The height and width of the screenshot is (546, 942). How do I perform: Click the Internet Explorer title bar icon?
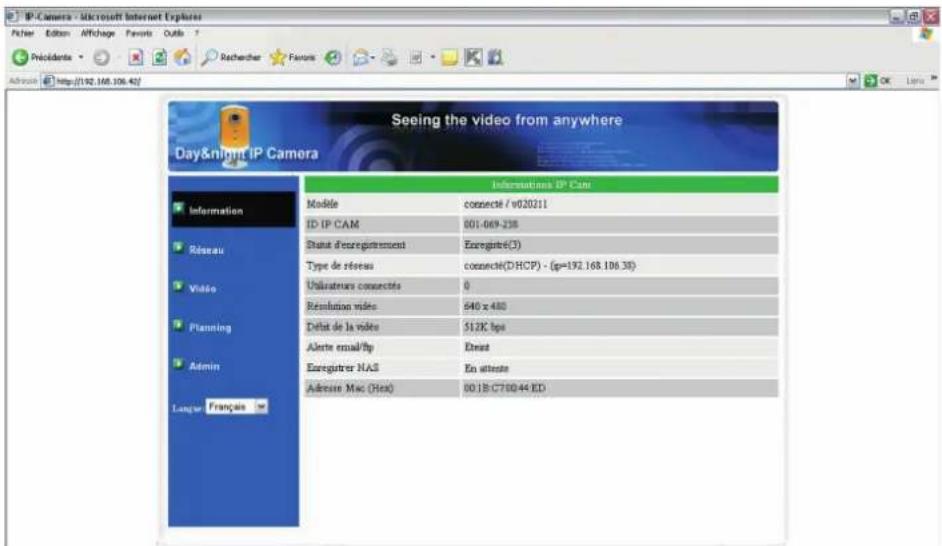point(13,17)
